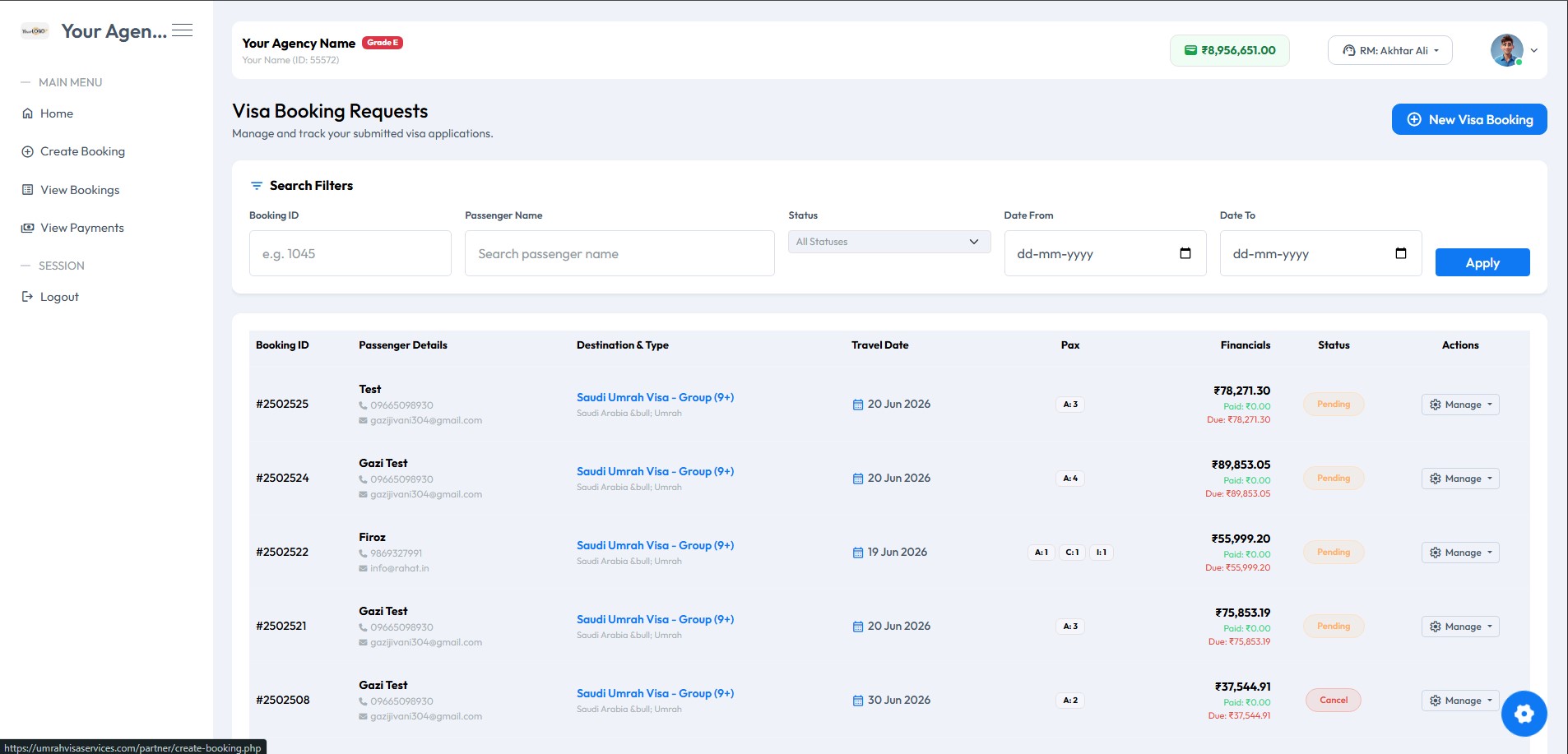Click the New Visa Booking button
Screen dimensions: 1568x754
(x=1469, y=119)
